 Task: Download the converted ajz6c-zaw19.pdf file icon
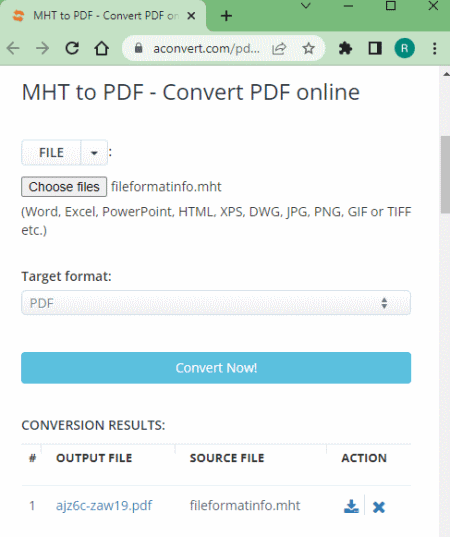coord(351,507)
